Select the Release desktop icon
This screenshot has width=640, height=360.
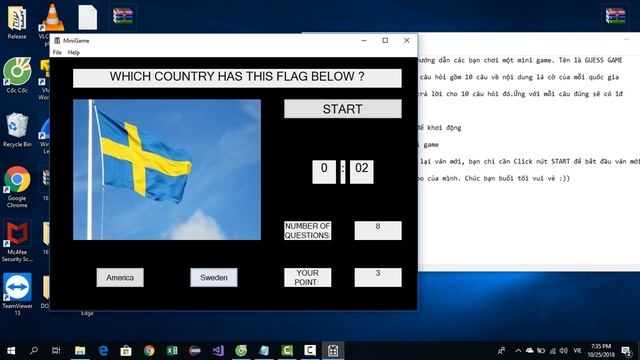pyautogui.click(x=17, y=22)
